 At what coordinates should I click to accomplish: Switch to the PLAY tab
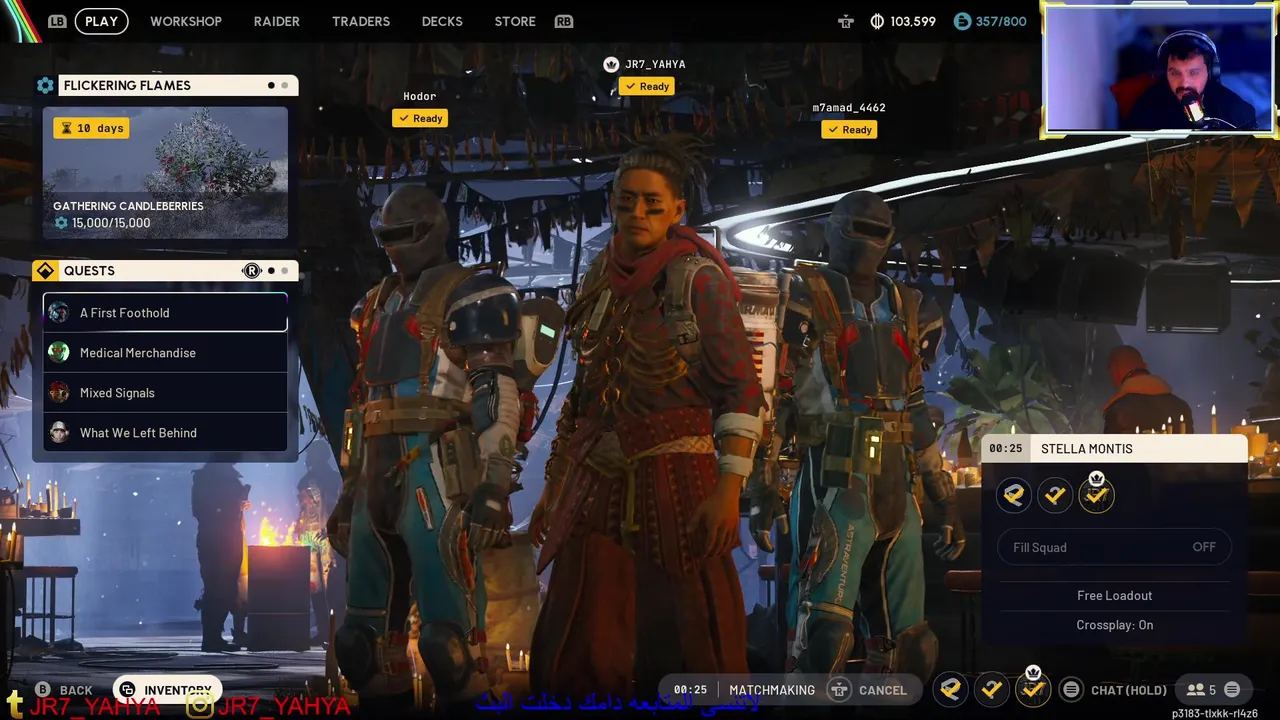(101, 21)
